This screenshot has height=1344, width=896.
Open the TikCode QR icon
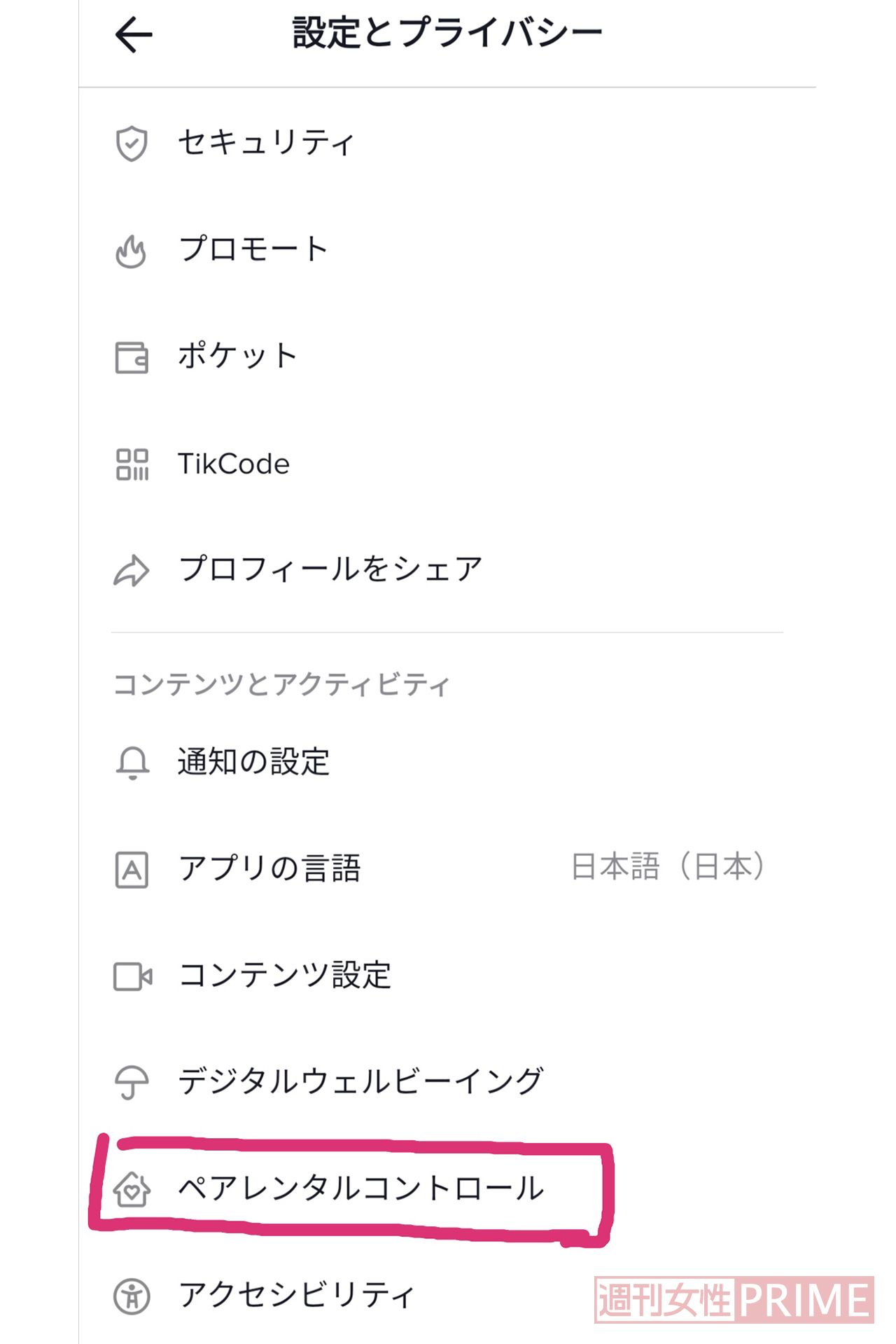[x=133, y=464]
